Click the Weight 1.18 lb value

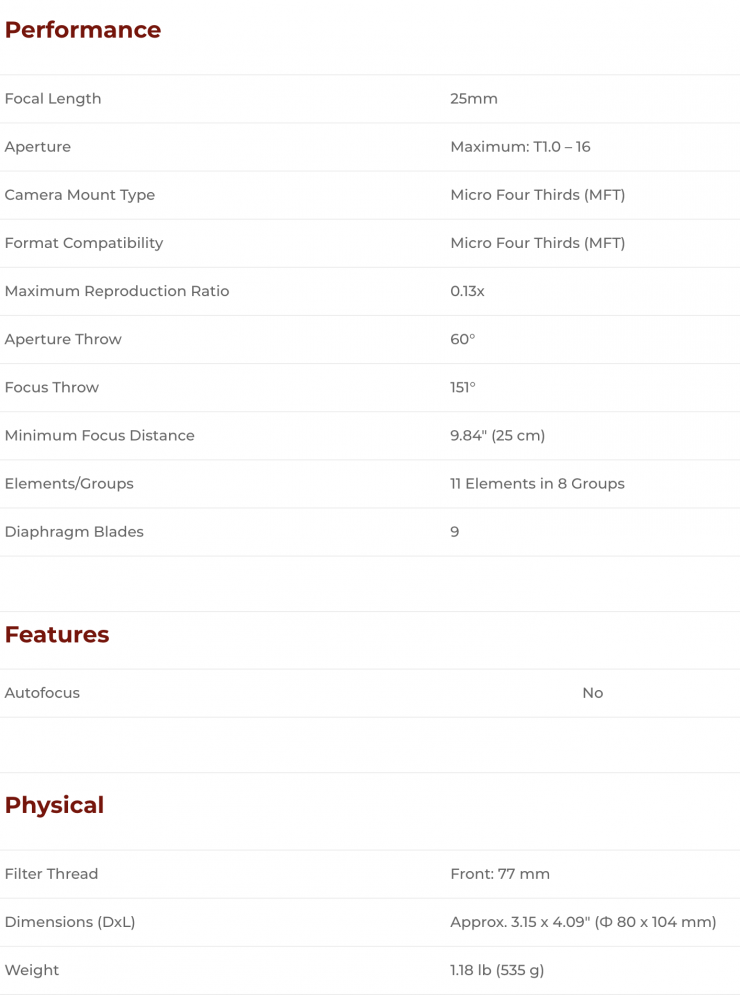click(497, 970)
